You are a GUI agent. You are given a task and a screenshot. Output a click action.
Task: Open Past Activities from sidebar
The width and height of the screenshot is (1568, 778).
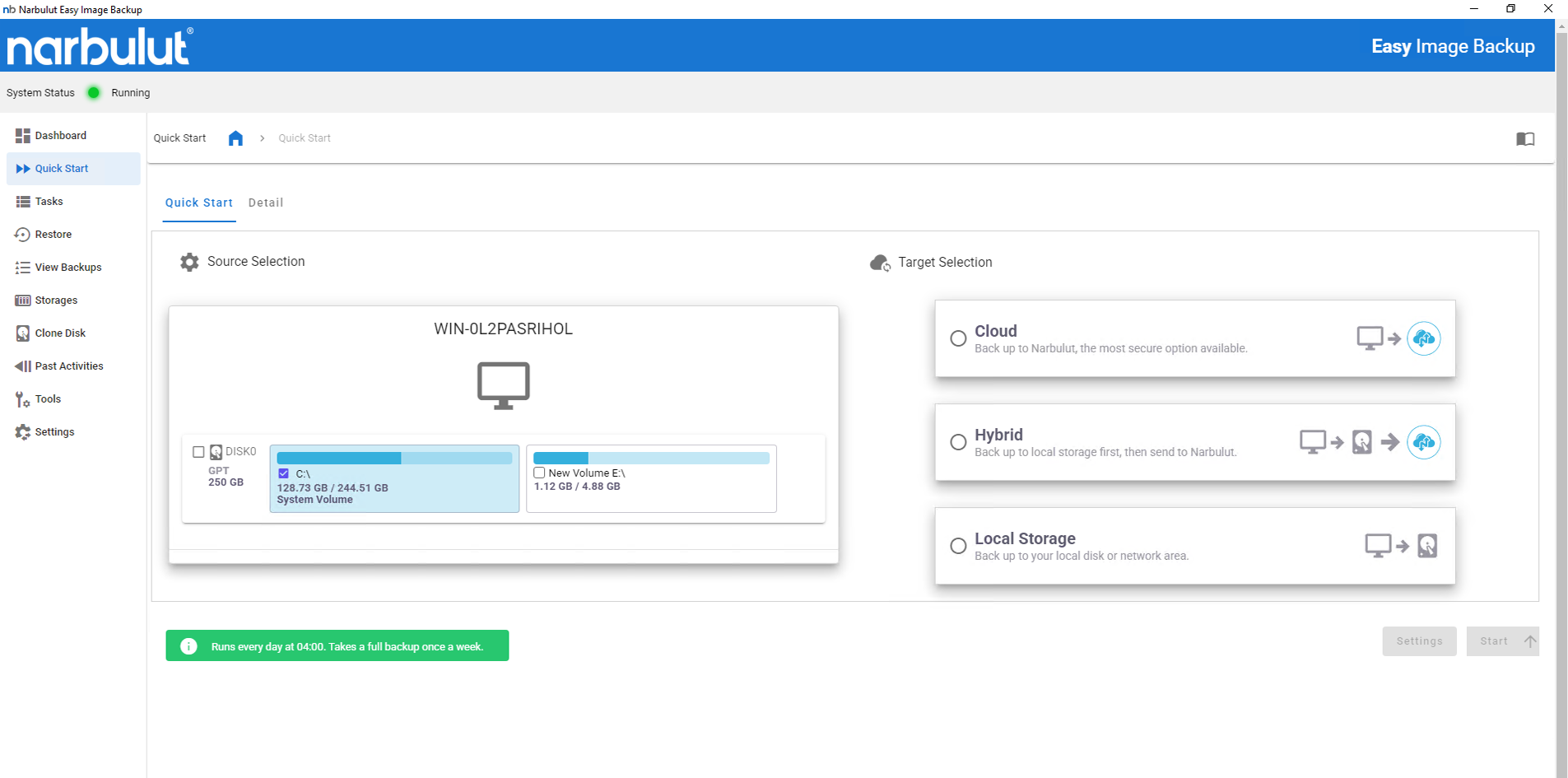coord(68,366)
